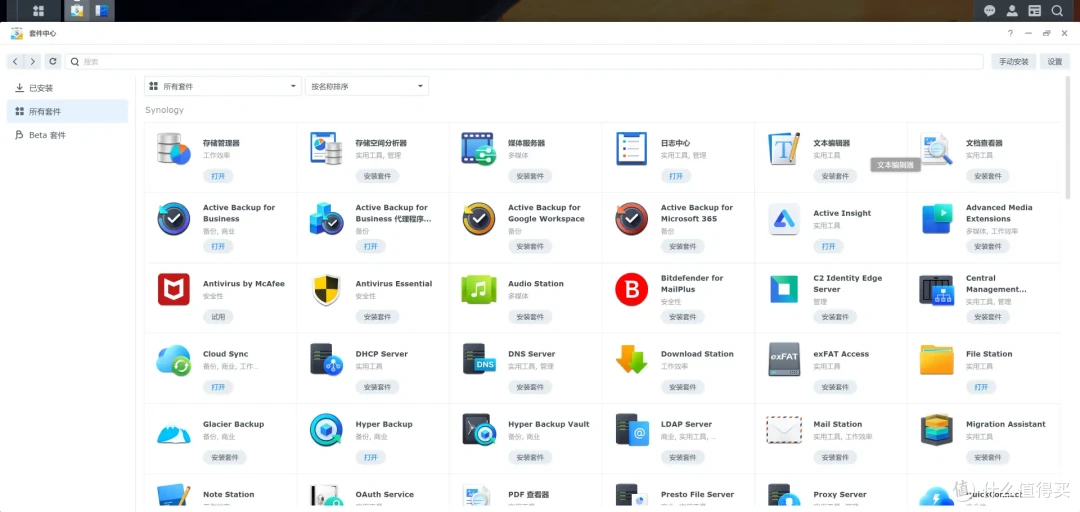Image resolution: width=1080 pixels, height=512 pixels.
Task: Click Active Backup for Google Workspace icon
Action: pyautogui.click(x=479, y=219)
